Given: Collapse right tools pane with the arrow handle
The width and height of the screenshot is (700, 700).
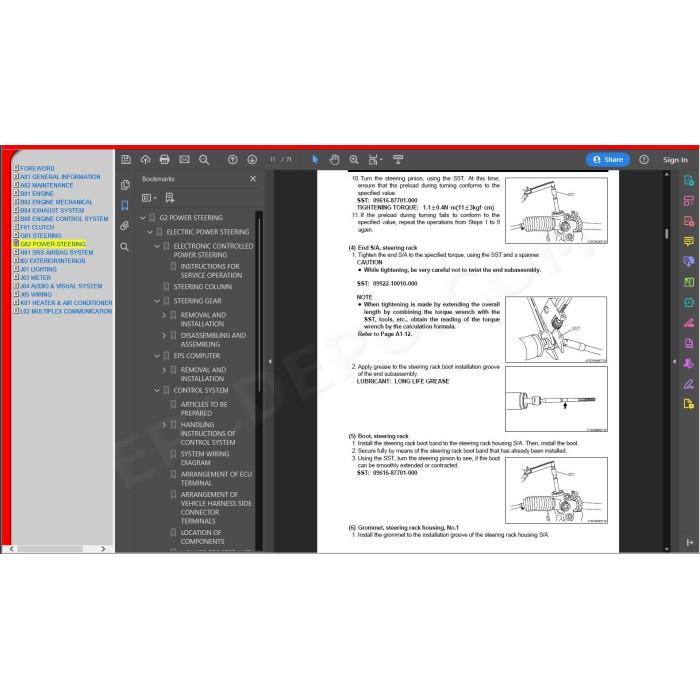Looking at the screenshot, I should tap(674, 361).
